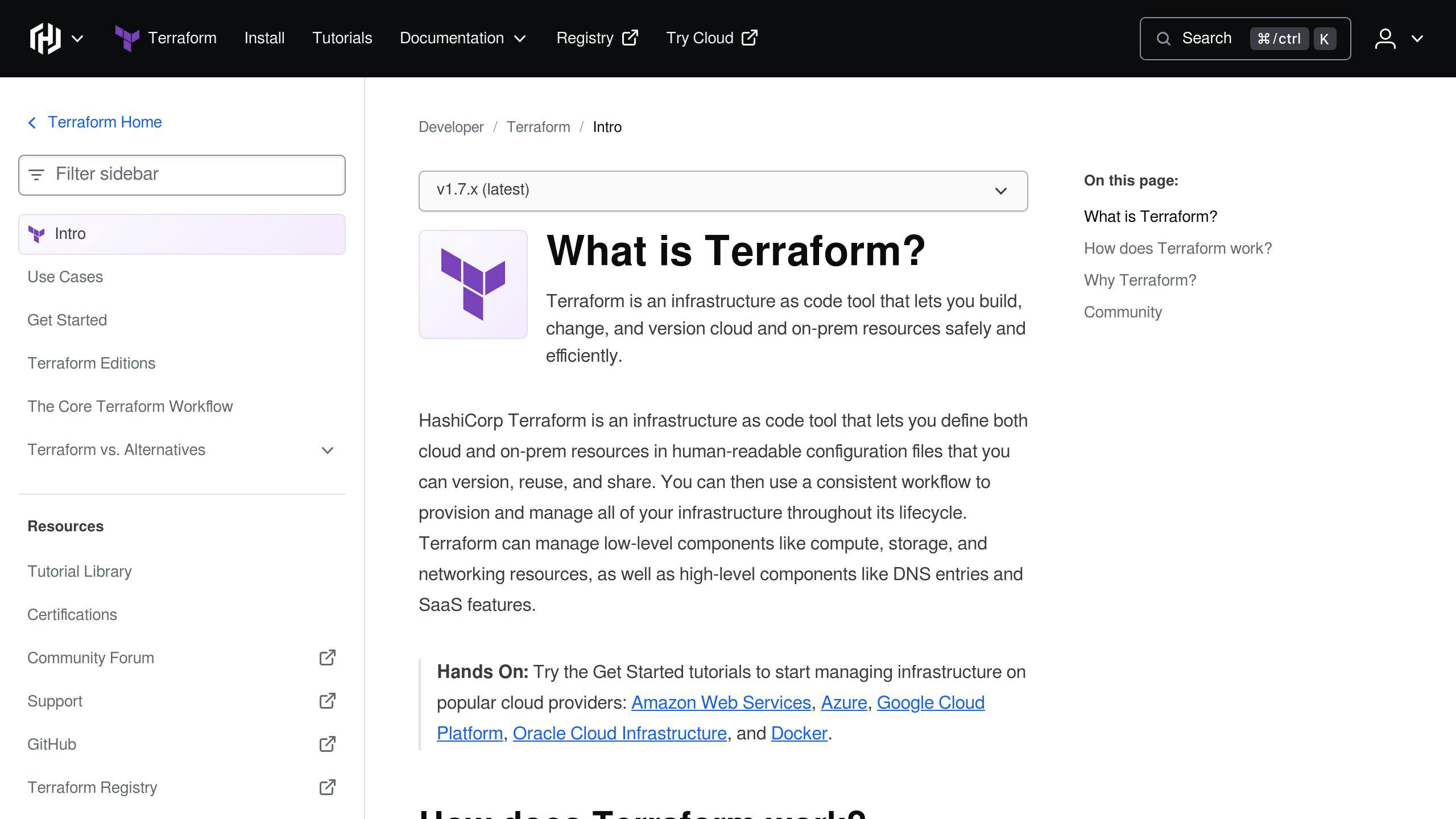This screenshot has height=819, width=1456.
Task: Click the Try Cloud external-link icon
Action: click(750, 38)
